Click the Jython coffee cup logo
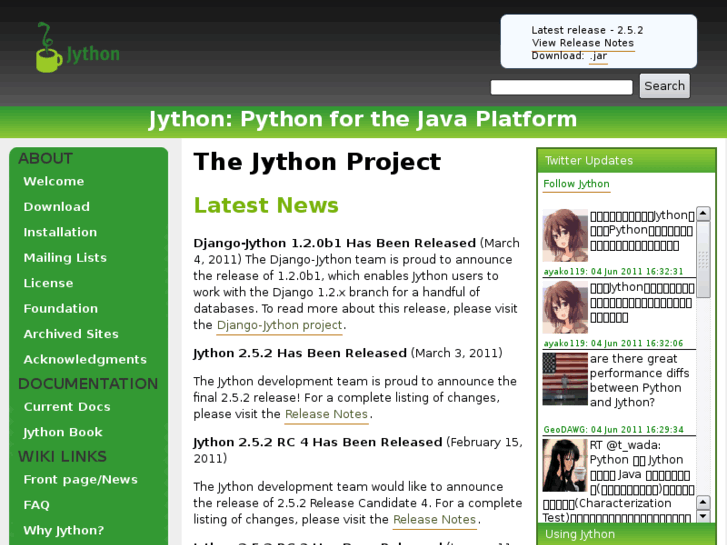This screenshot has height=545, width=727. coord(77,48)
